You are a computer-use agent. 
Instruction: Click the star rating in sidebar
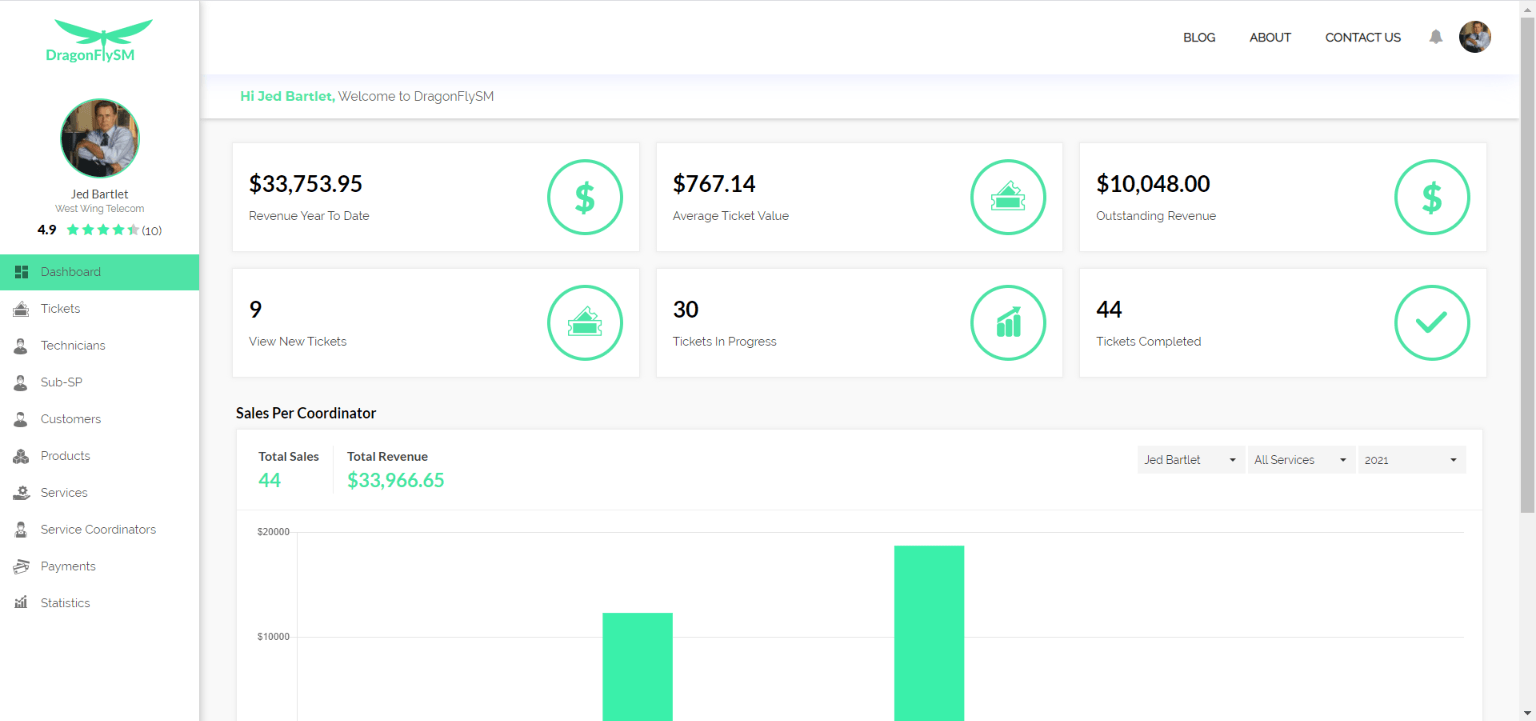pos(102,230)
